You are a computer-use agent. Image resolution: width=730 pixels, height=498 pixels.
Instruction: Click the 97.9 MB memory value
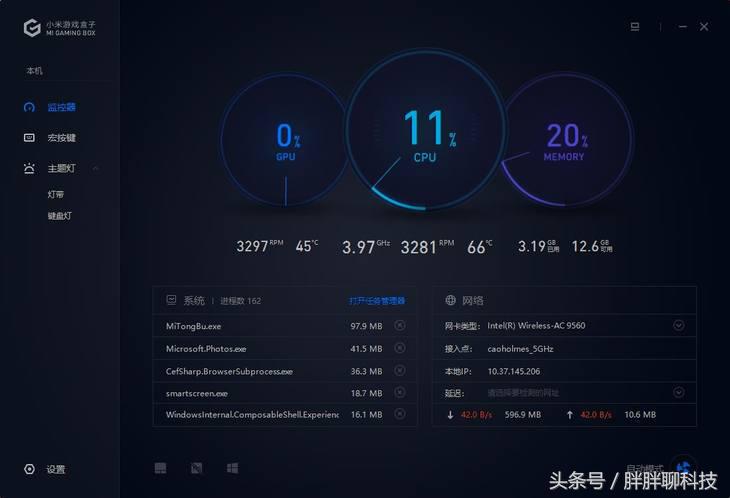pos(366,326)
